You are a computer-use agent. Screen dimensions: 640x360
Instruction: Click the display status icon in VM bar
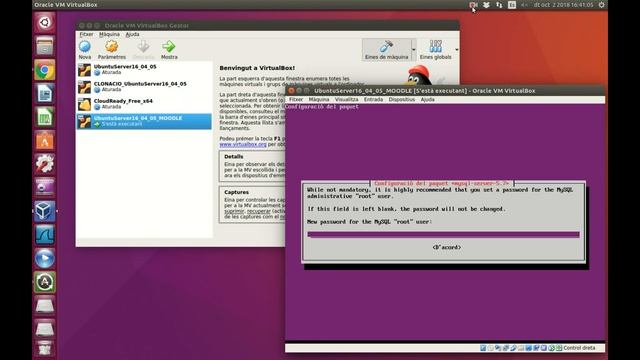[x=529, y=348]
